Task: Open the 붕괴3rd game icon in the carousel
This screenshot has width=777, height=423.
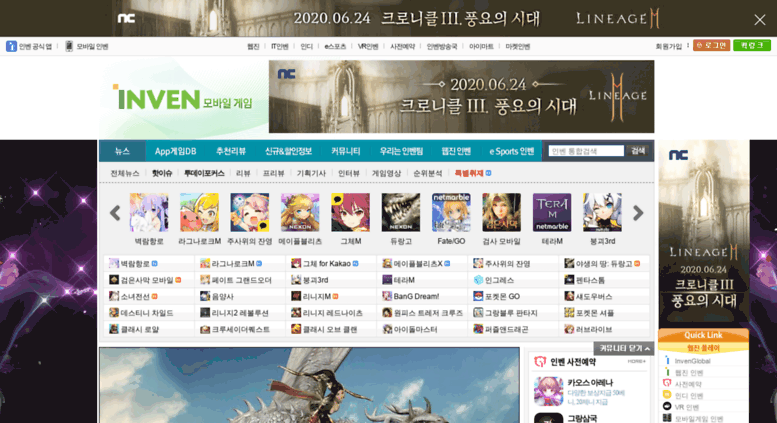Action: coord(603,212)
